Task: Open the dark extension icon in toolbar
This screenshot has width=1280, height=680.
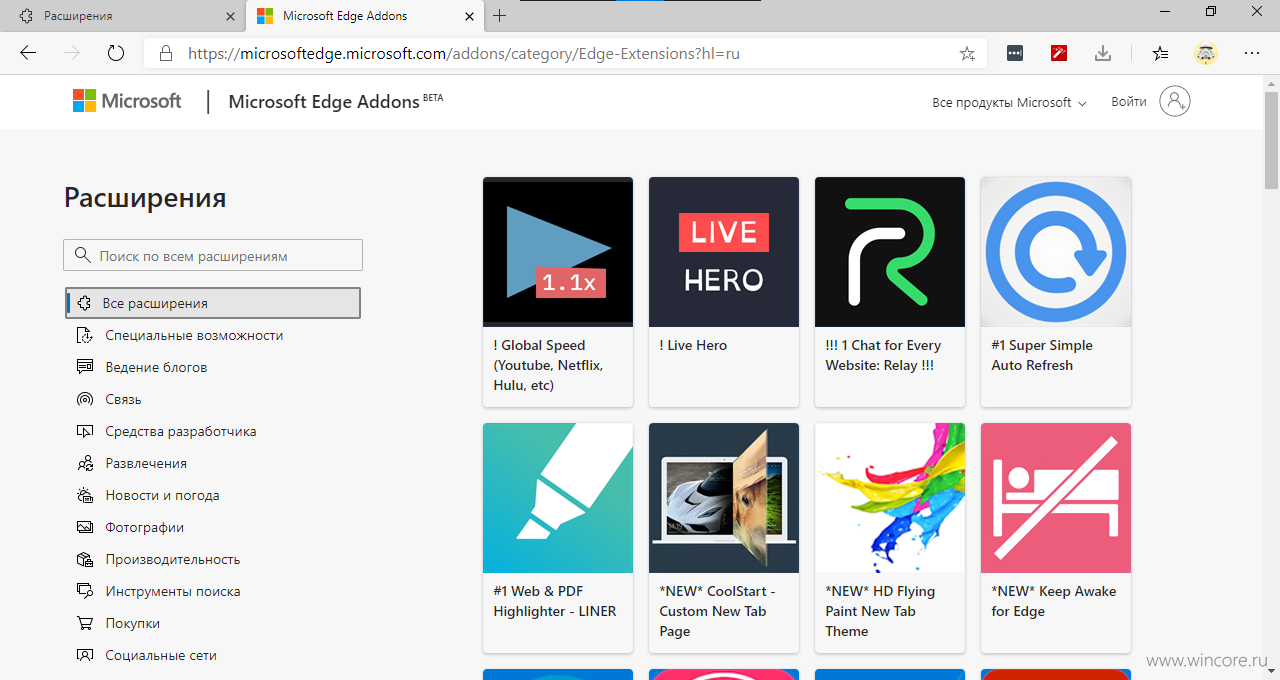Action: (1015, 53)
